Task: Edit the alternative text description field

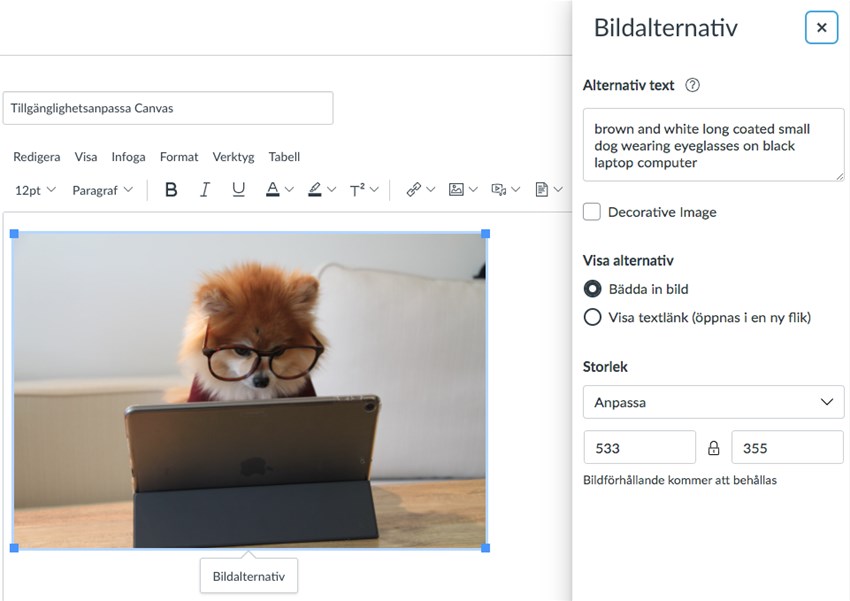Action: point(712,145)
